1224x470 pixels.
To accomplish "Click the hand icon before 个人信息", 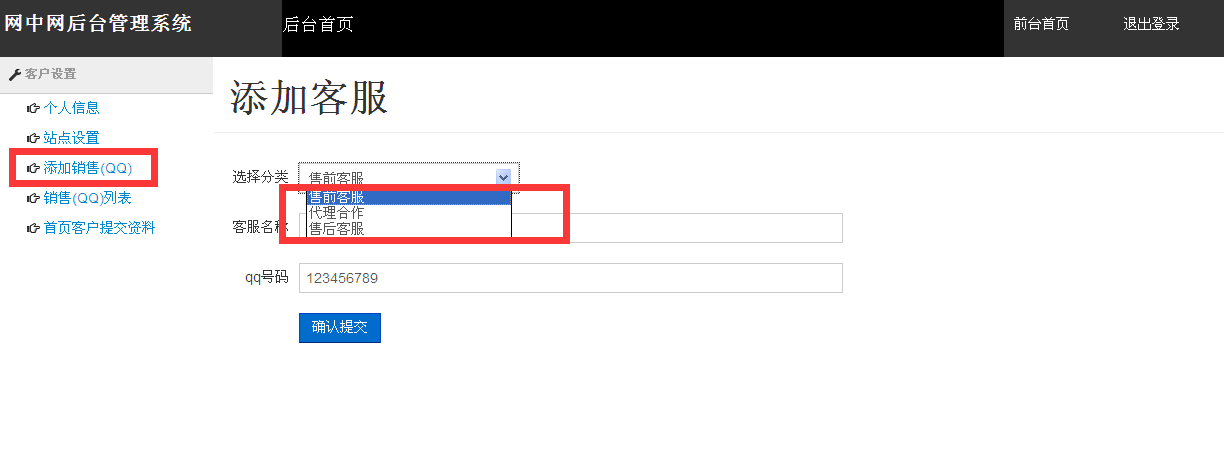I will 33,108.
